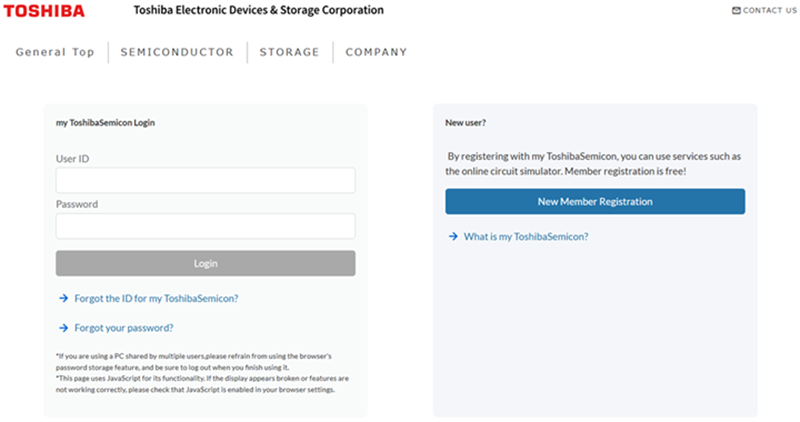This screenshot has width=800, height=422.
Task: Click the Contact Us envelope icon
Action: [736, 10]
